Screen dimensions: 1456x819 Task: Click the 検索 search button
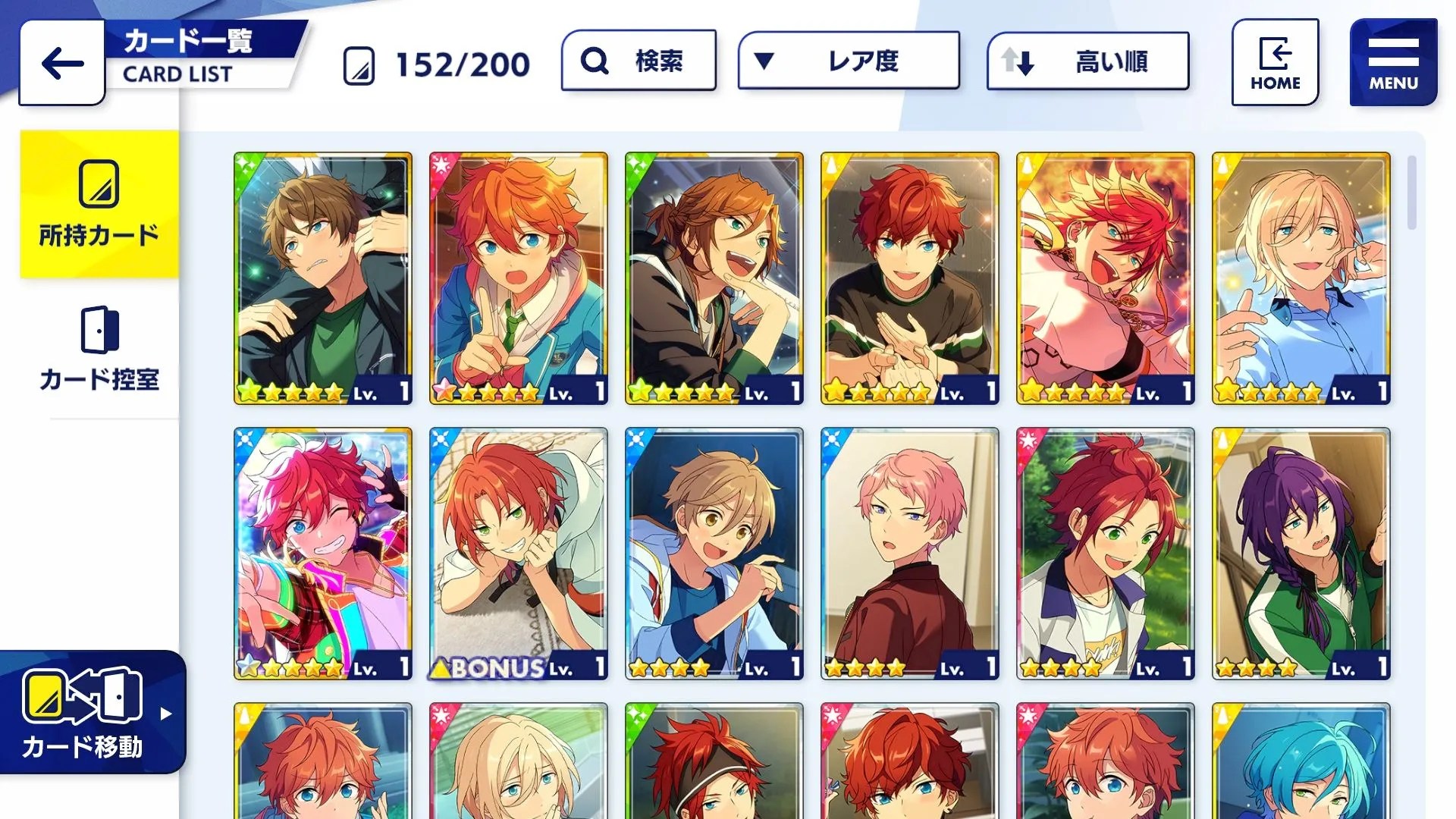click(x=639, y=61)
